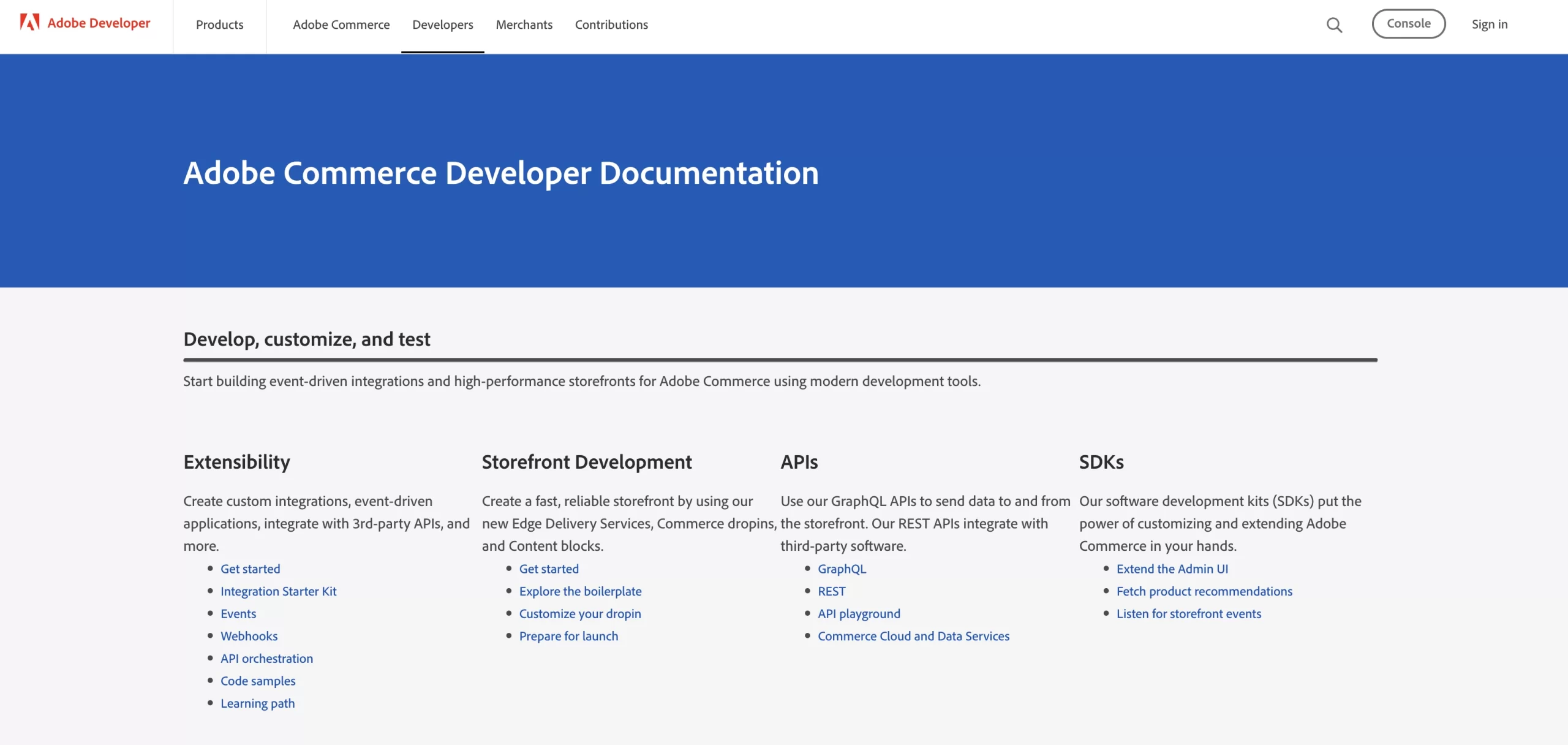The height and width of the screenshot is (745, 1568).
Task: Open Extensibility Get started link
Action: 250,569
